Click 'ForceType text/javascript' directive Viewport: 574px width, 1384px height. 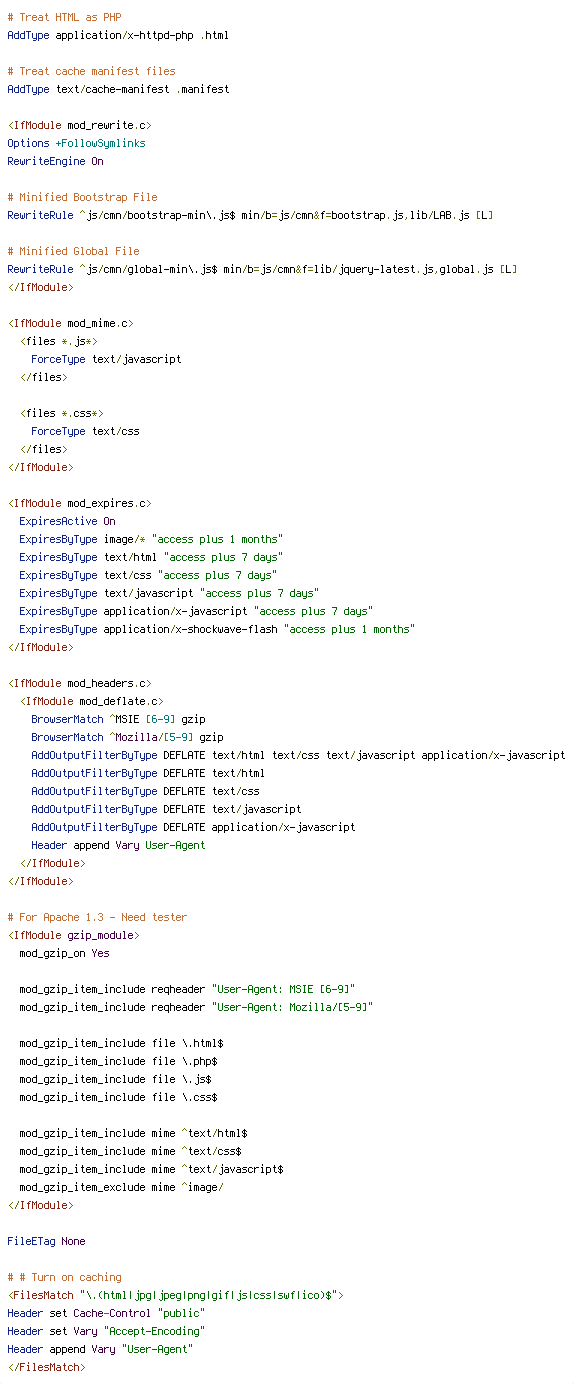tap(106, 359)
